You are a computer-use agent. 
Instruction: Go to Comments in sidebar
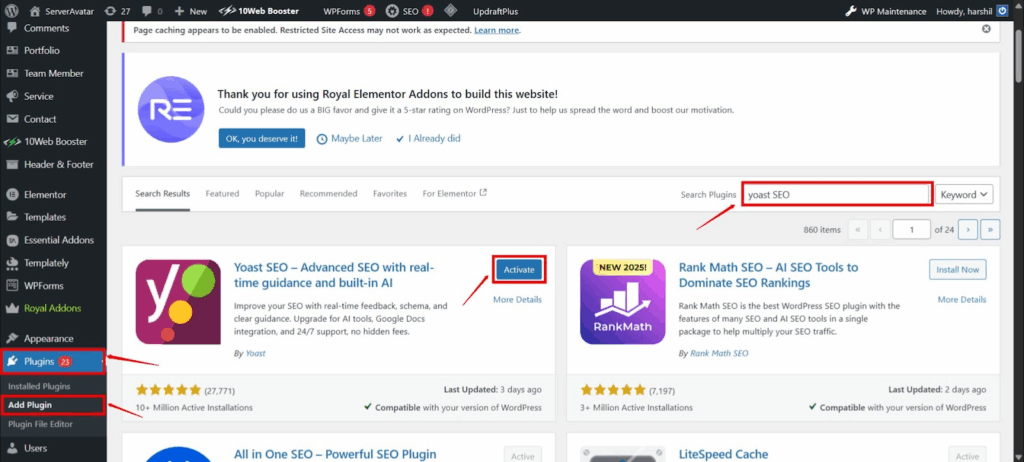pos(46,28)
